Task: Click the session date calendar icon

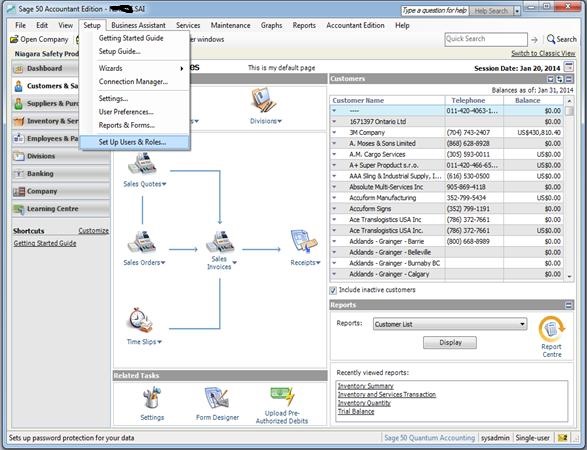Action: click(569, 67)
